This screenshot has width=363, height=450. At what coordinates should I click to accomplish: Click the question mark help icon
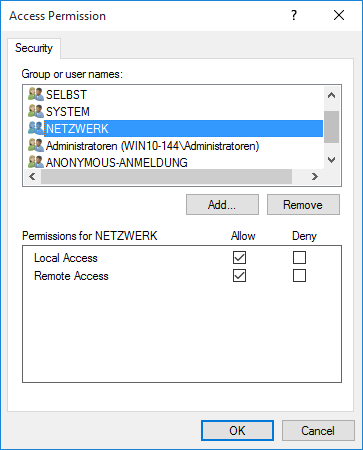coord(294,15)
